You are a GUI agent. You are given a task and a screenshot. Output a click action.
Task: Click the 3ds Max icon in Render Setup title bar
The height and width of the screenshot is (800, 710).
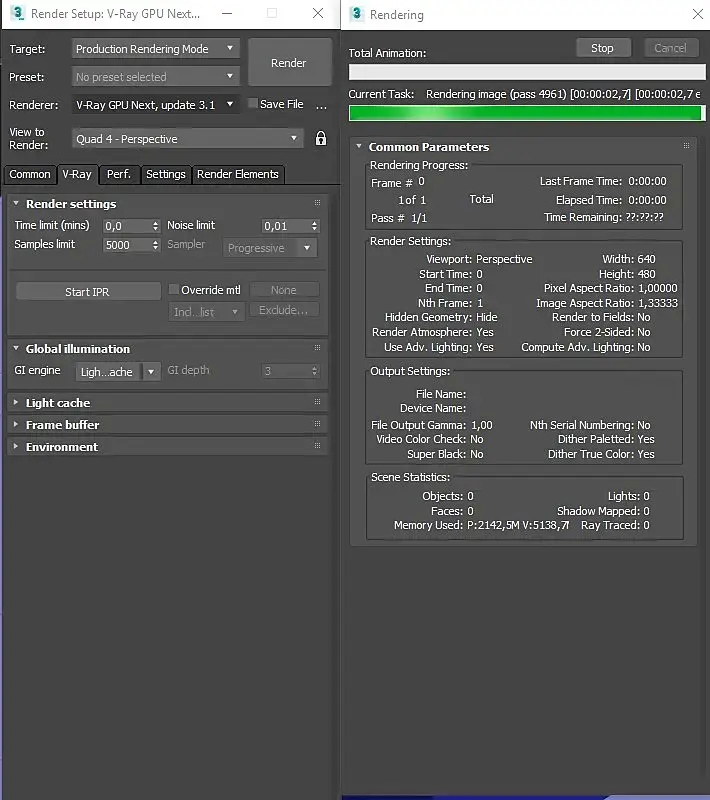[17, 13]
